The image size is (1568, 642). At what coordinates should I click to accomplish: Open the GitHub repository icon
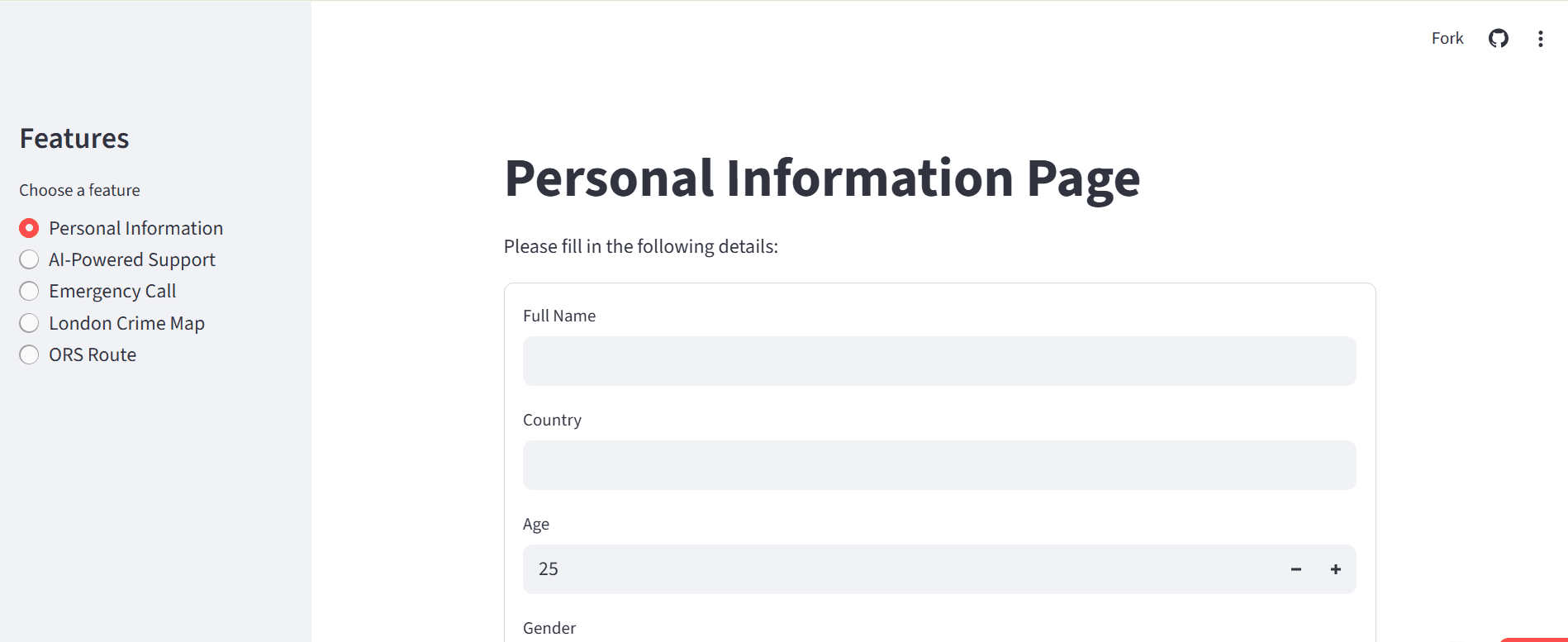tap(1498, 38)
